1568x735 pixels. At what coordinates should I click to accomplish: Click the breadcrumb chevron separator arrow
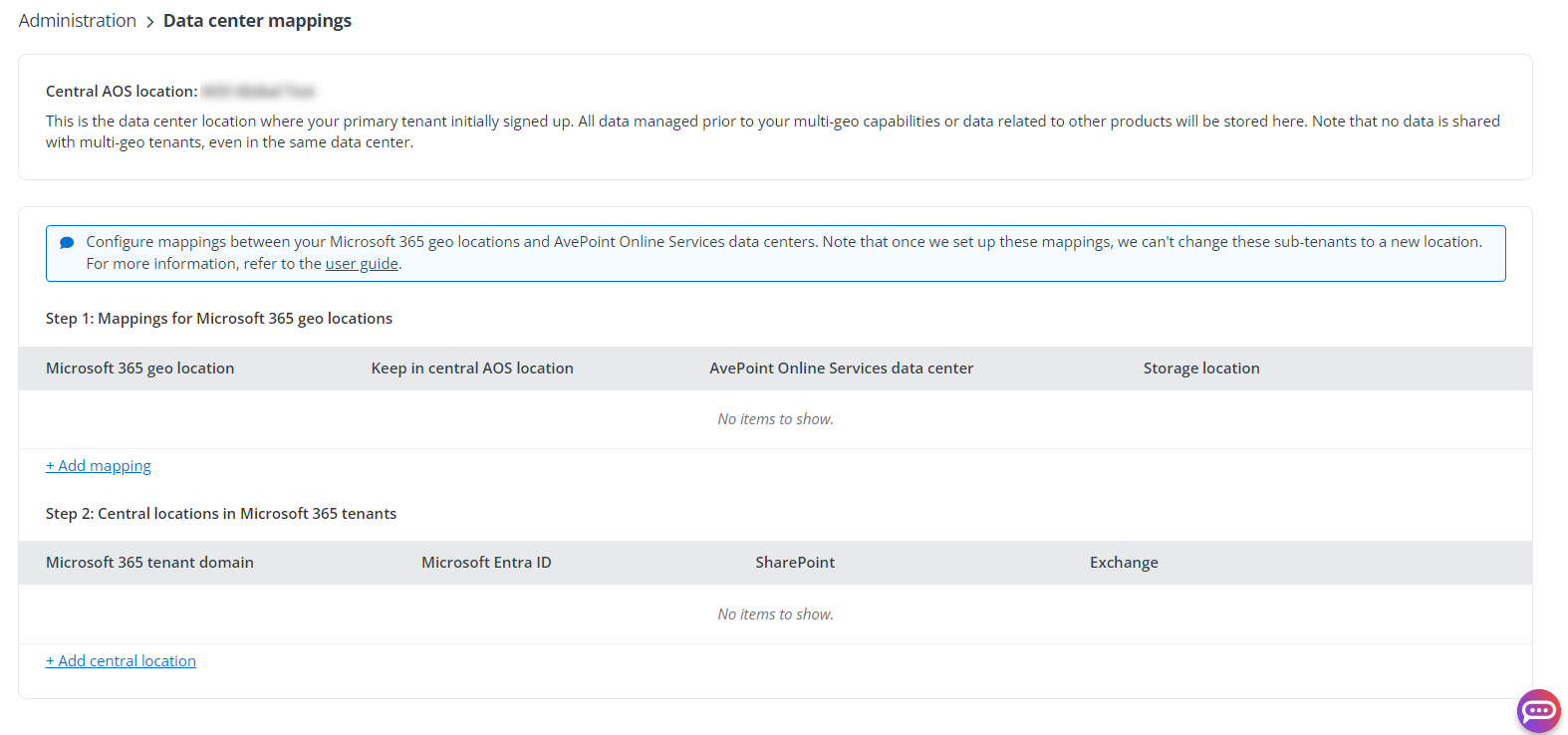coord(150,22)
